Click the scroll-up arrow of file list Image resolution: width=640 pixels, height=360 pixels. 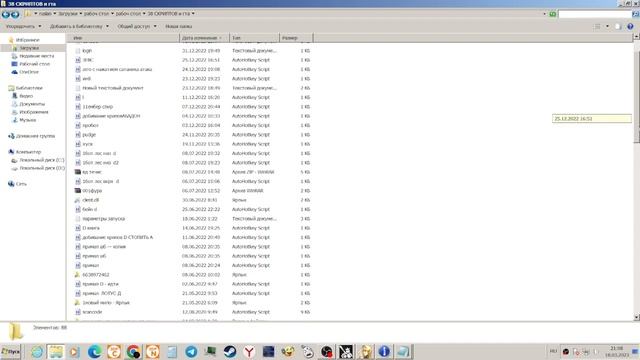(x=636, y=37)
